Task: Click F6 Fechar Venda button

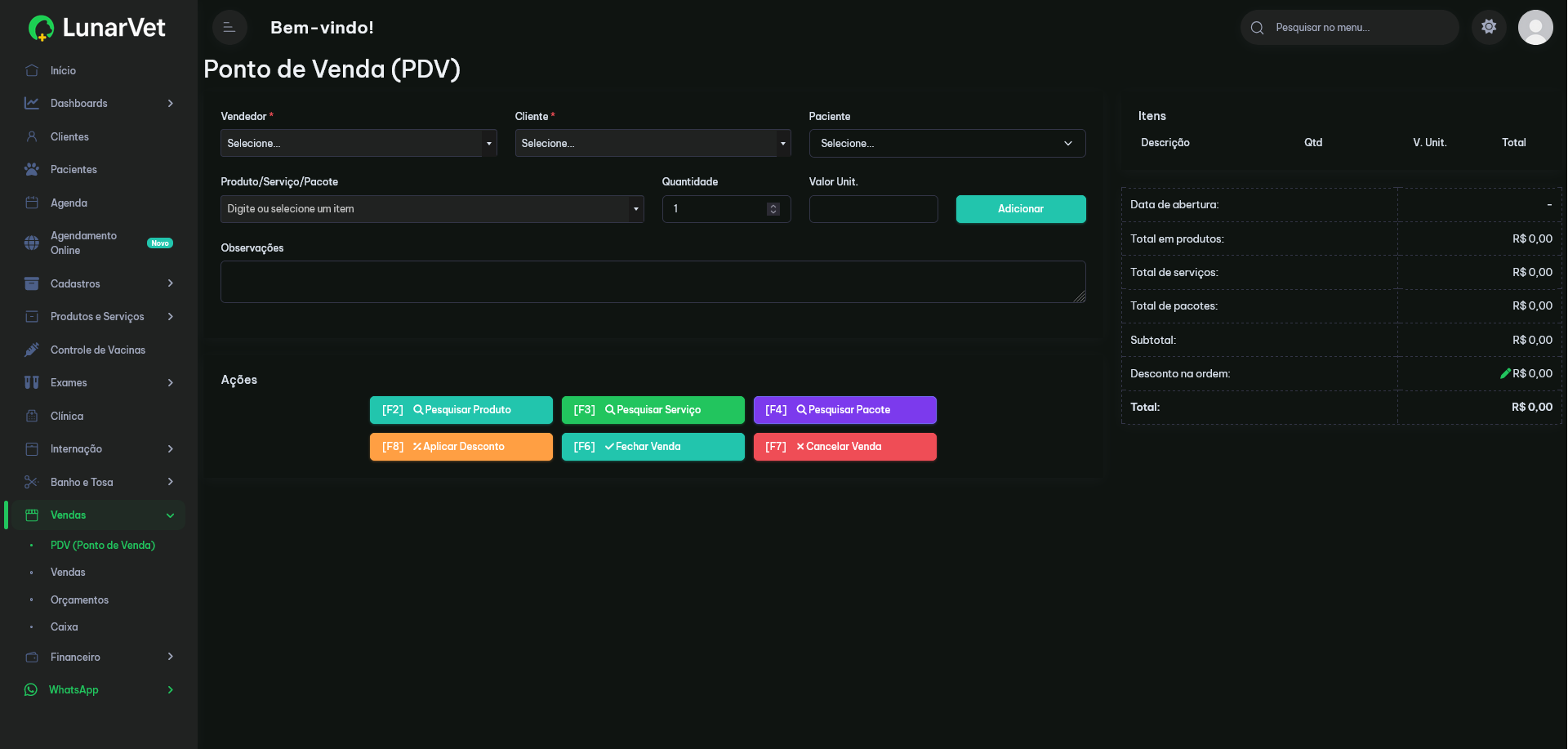Action: (x=653, y=447)
